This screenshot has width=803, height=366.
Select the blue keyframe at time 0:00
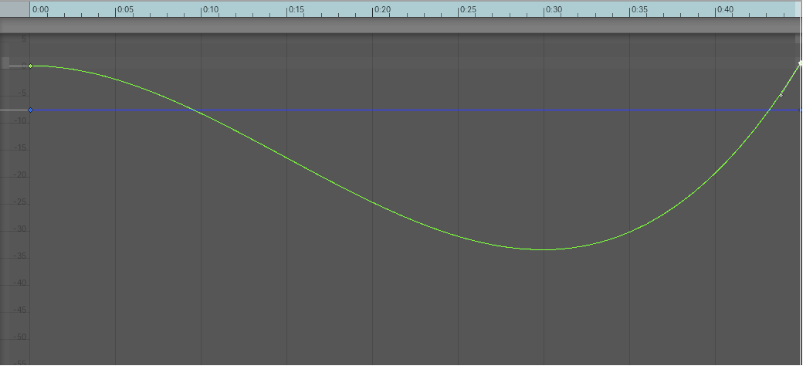(31, 110)
